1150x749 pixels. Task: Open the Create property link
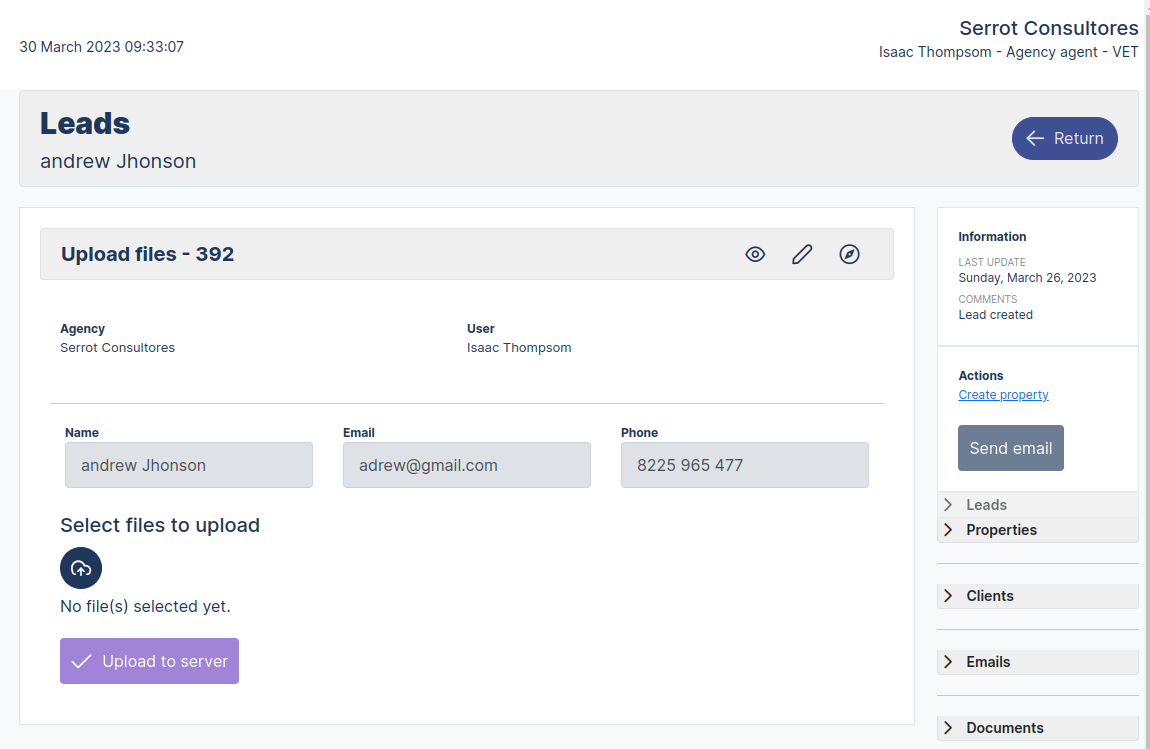coord(1003,394)
